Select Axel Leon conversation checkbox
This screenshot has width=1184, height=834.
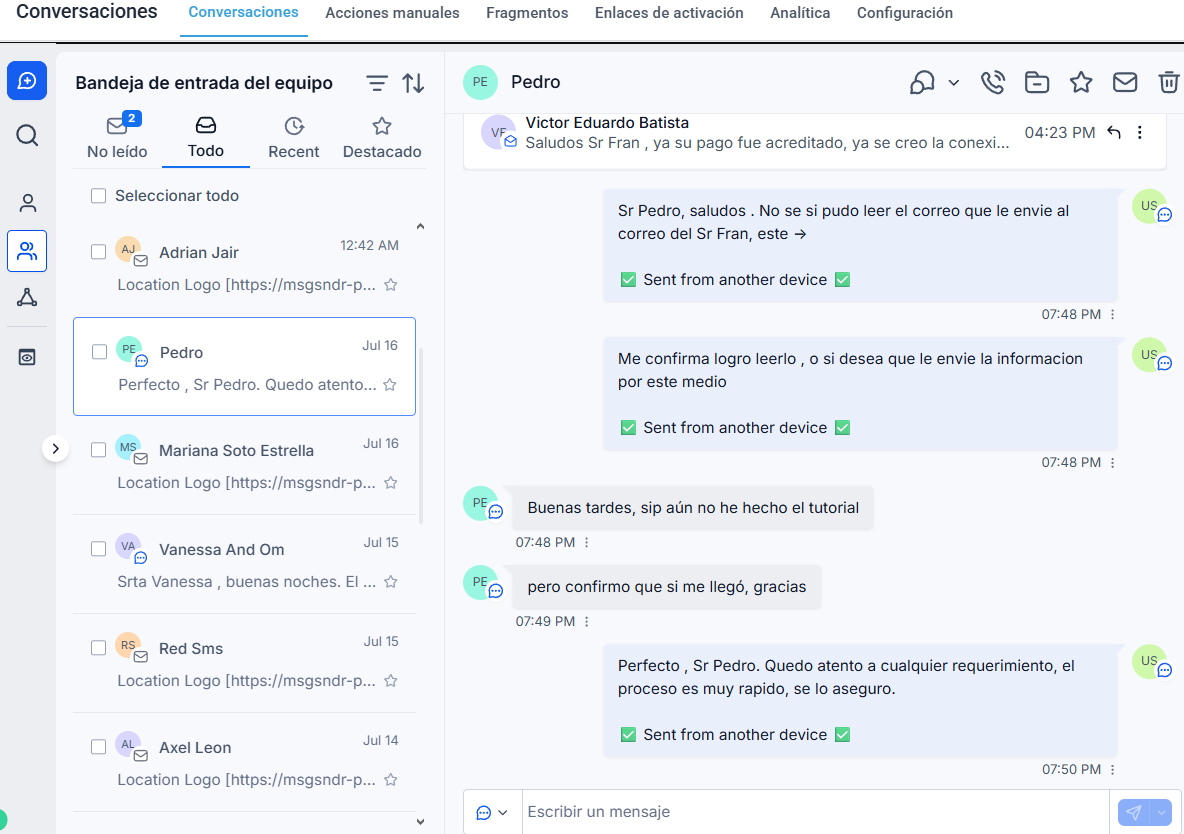click(x=98, y=746)
